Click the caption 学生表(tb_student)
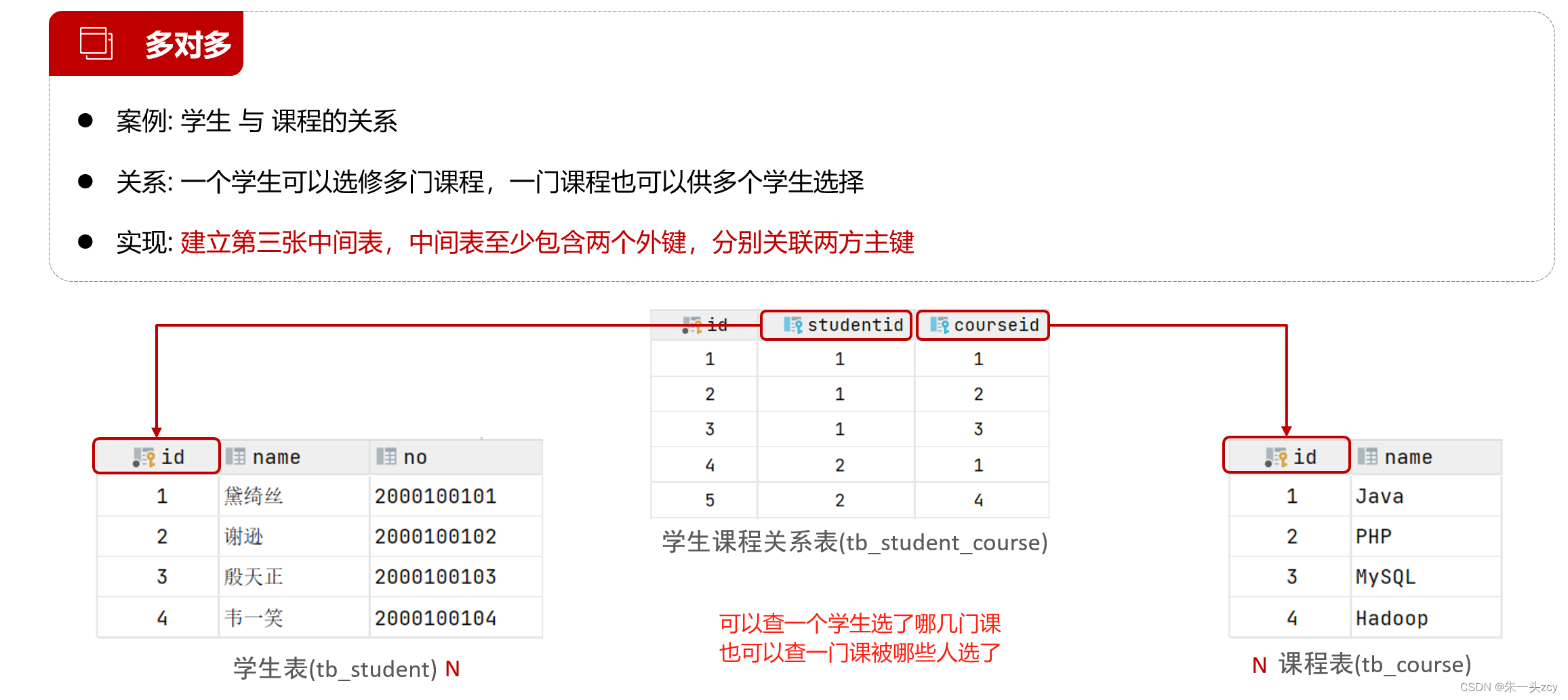This screenshot has height=700, width=1568. tap(335, 669)
